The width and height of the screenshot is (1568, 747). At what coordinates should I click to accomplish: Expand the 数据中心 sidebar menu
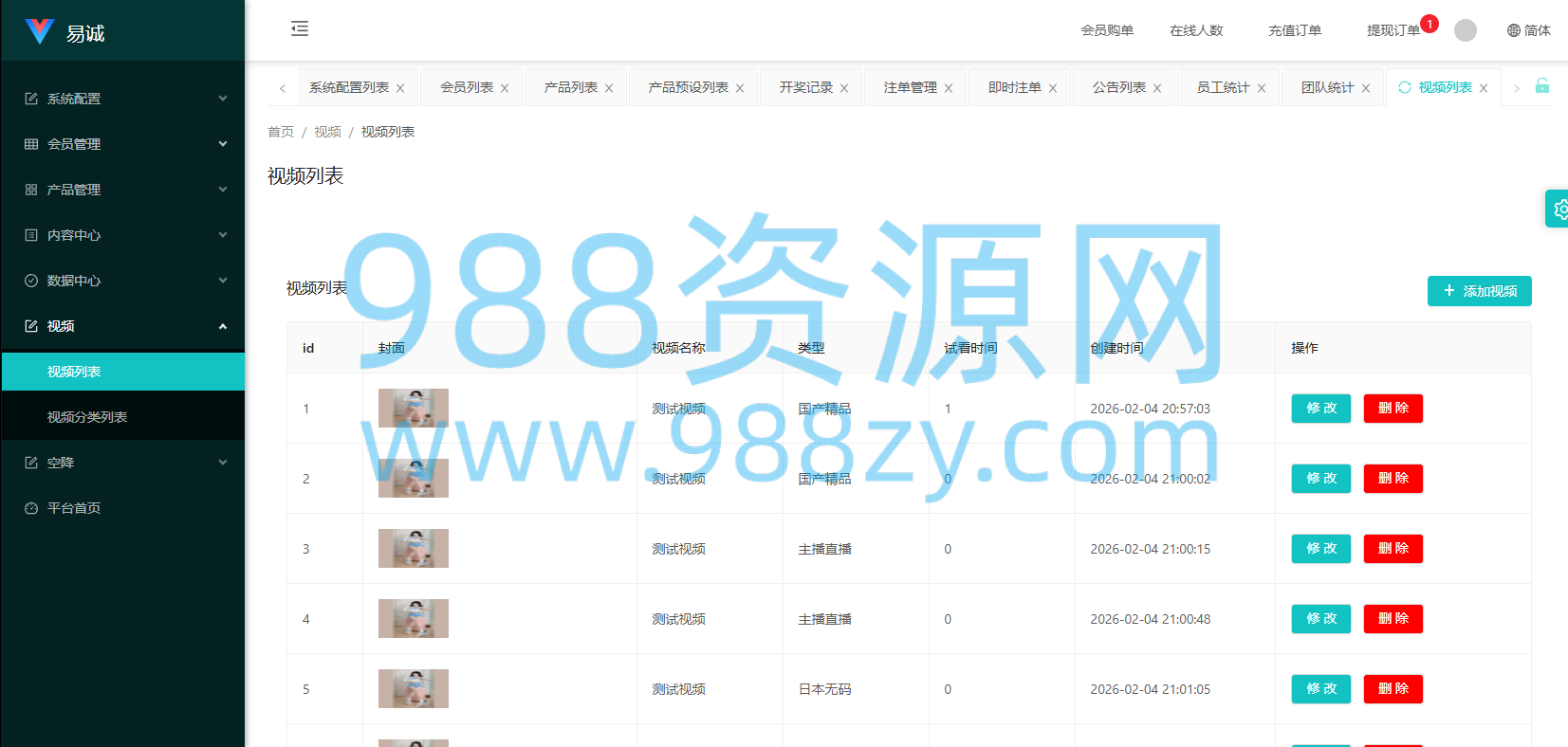[123, 281]
